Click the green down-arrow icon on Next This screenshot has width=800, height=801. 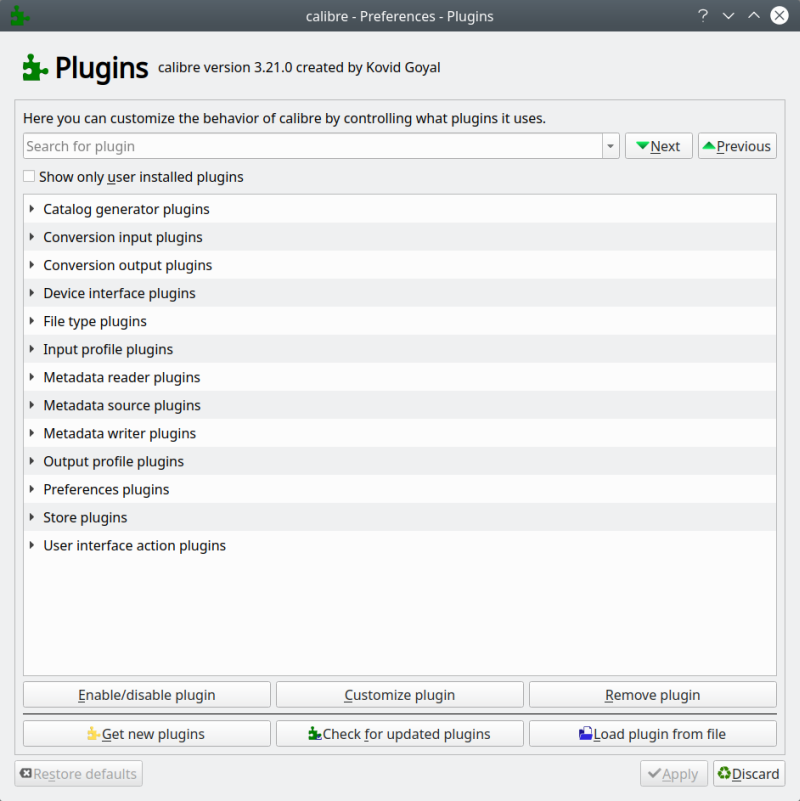pyautogui.click(x=643, y=145)
